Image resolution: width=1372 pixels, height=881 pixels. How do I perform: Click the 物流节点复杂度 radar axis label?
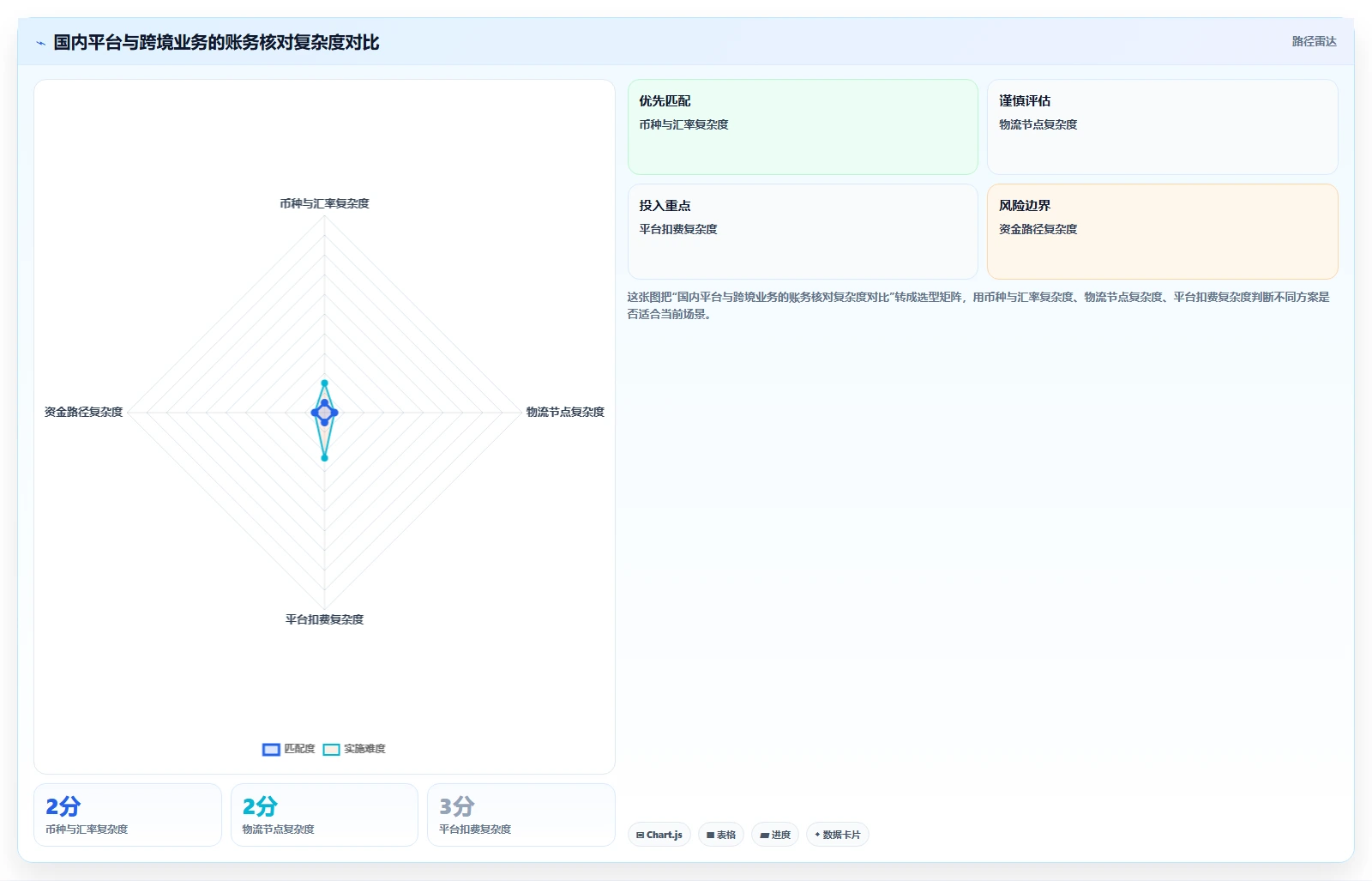coord(565,412)
